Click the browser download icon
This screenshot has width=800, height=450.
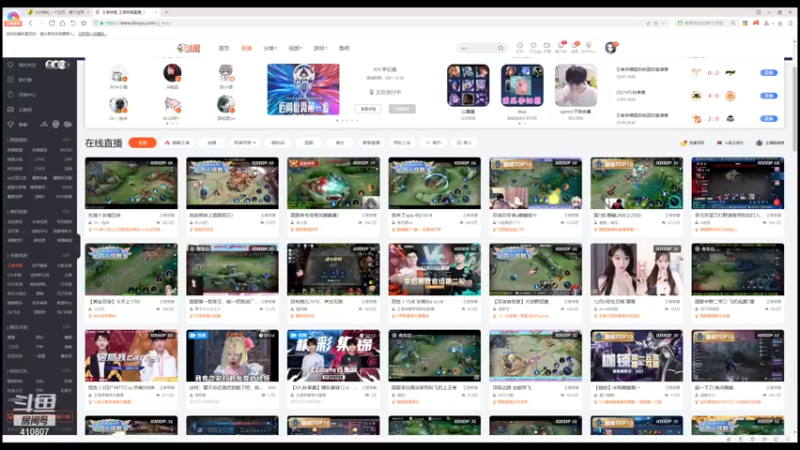coord(780,23)
